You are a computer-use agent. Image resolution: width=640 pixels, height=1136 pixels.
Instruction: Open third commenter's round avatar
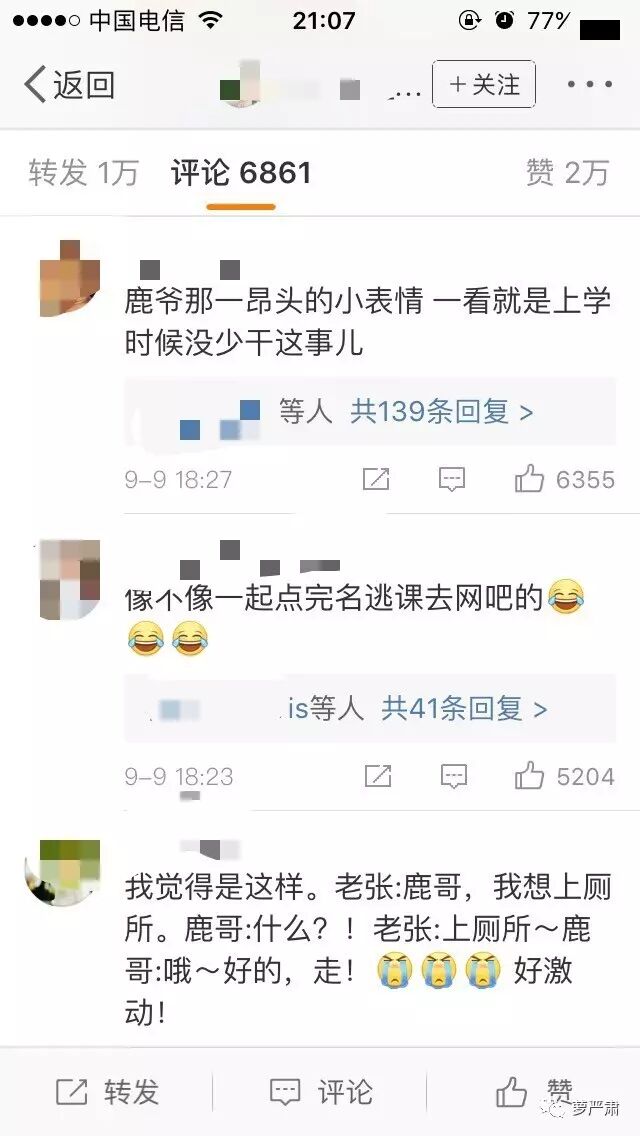click(x=64, y=872)
